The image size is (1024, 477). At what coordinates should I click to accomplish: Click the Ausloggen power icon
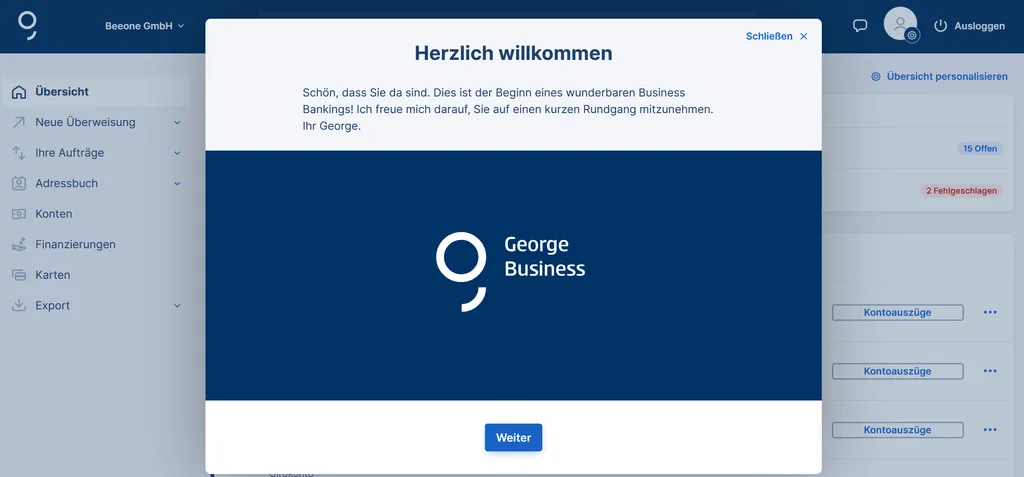(940, 26)
